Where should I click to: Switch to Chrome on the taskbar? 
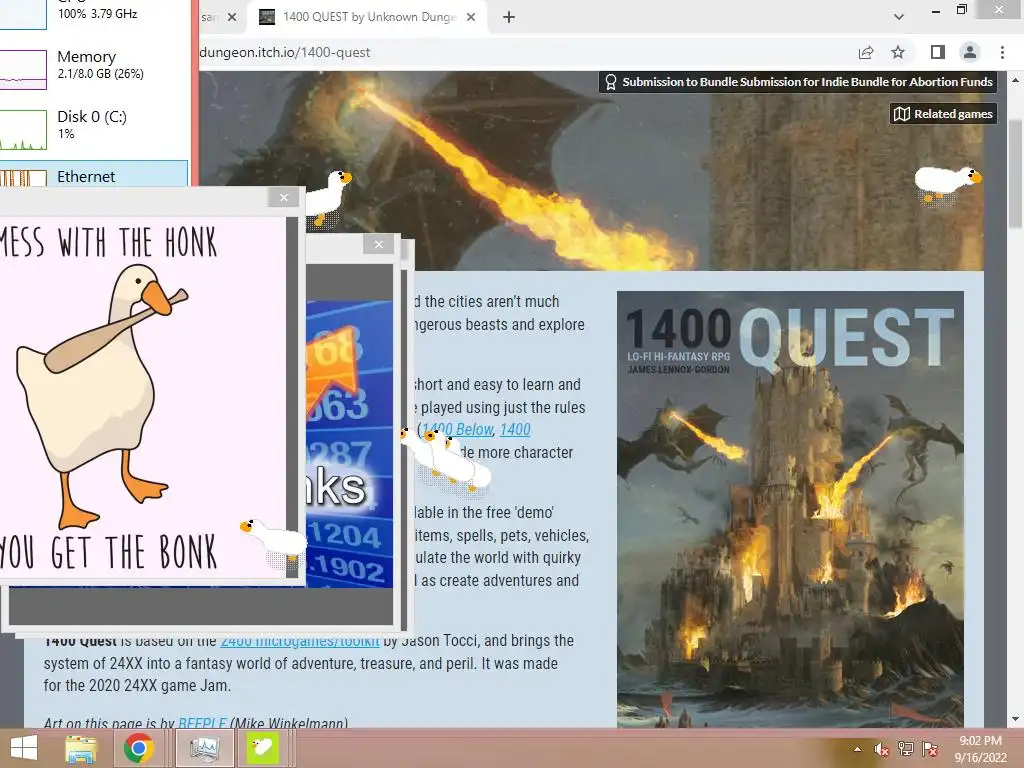pyautogui.click(x=138, y=748)
